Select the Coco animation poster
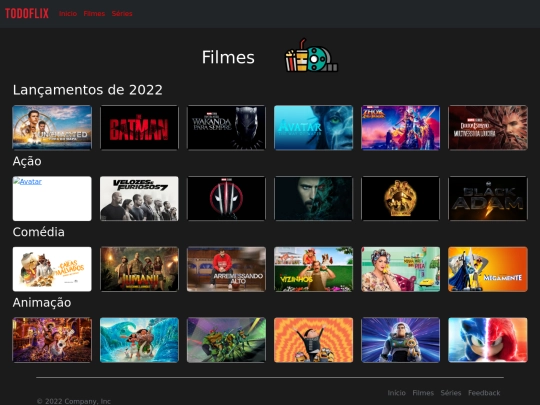 [x=52, y=340]
